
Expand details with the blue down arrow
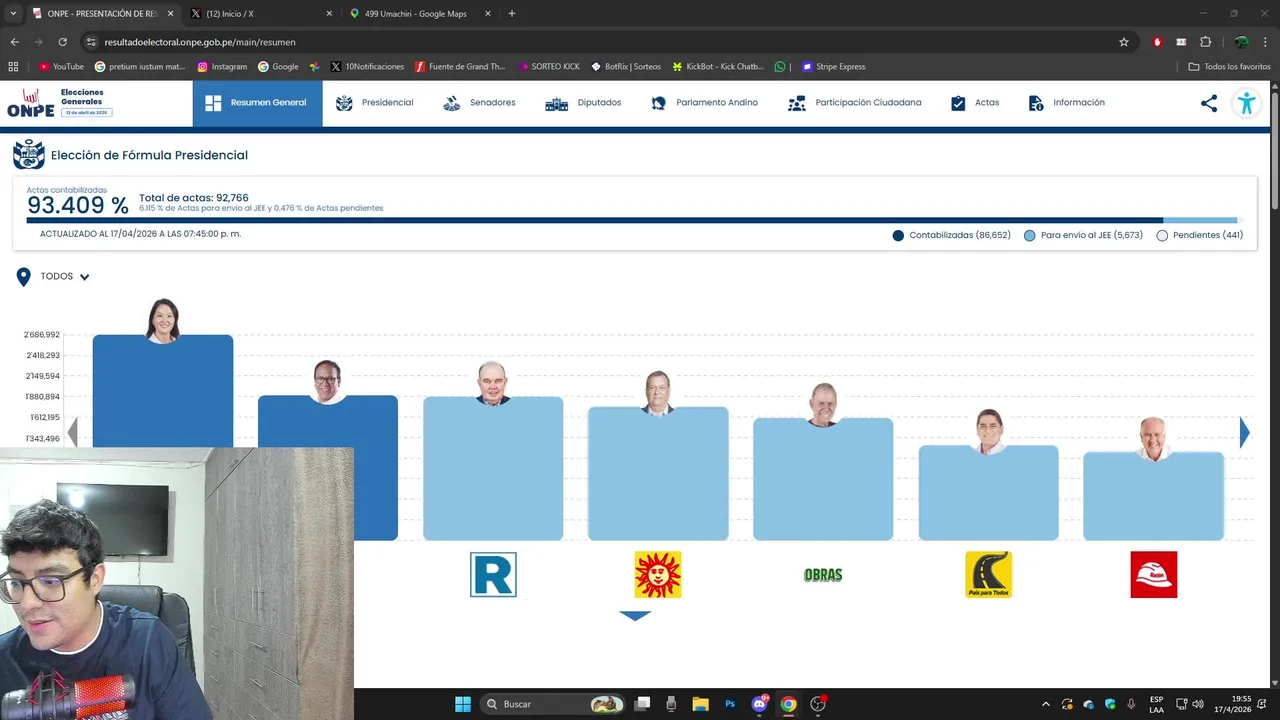(635, 616)
